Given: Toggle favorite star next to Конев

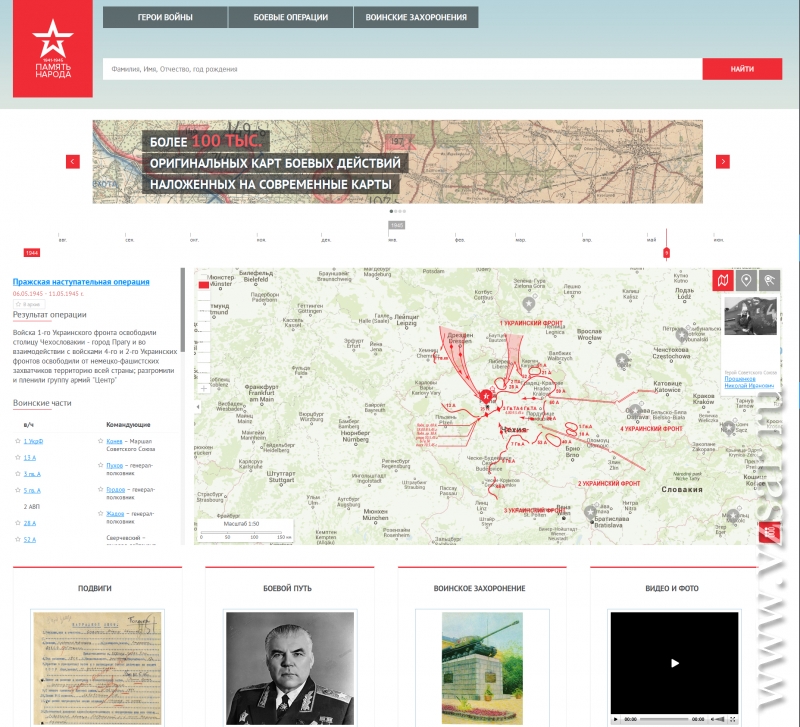Looking at the screenshot, I should point(101,440).
